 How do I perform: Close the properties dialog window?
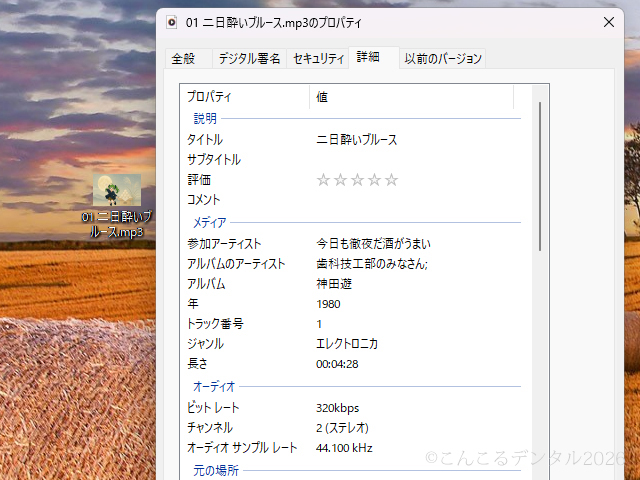(608, 22)
